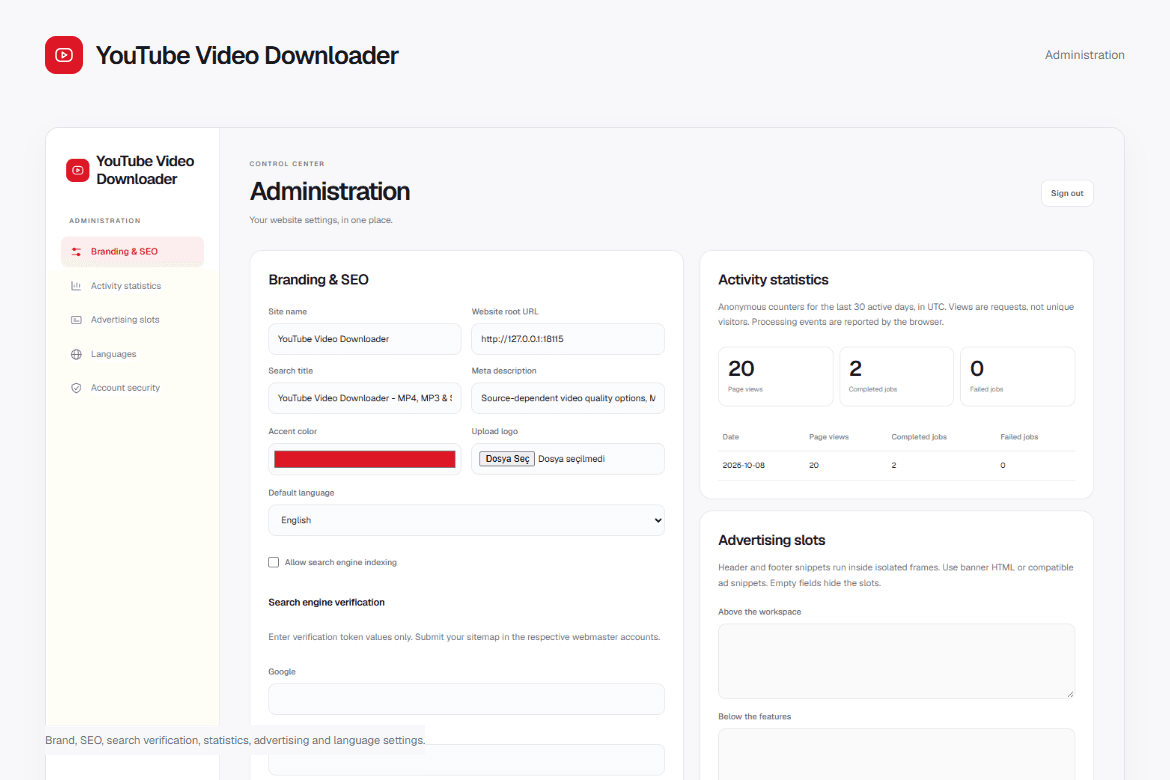The height and width of the screenshot is (780, 1170).
Task: Click the Search engine verification heading
Action: tap(326, 602)
